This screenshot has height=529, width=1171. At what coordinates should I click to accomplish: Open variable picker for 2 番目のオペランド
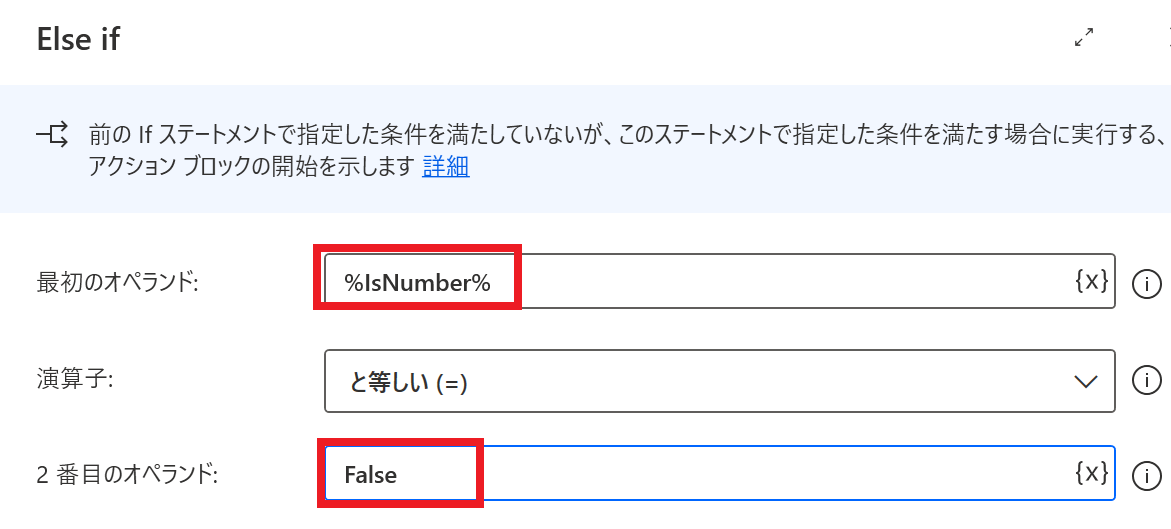tap(1091, 473)
